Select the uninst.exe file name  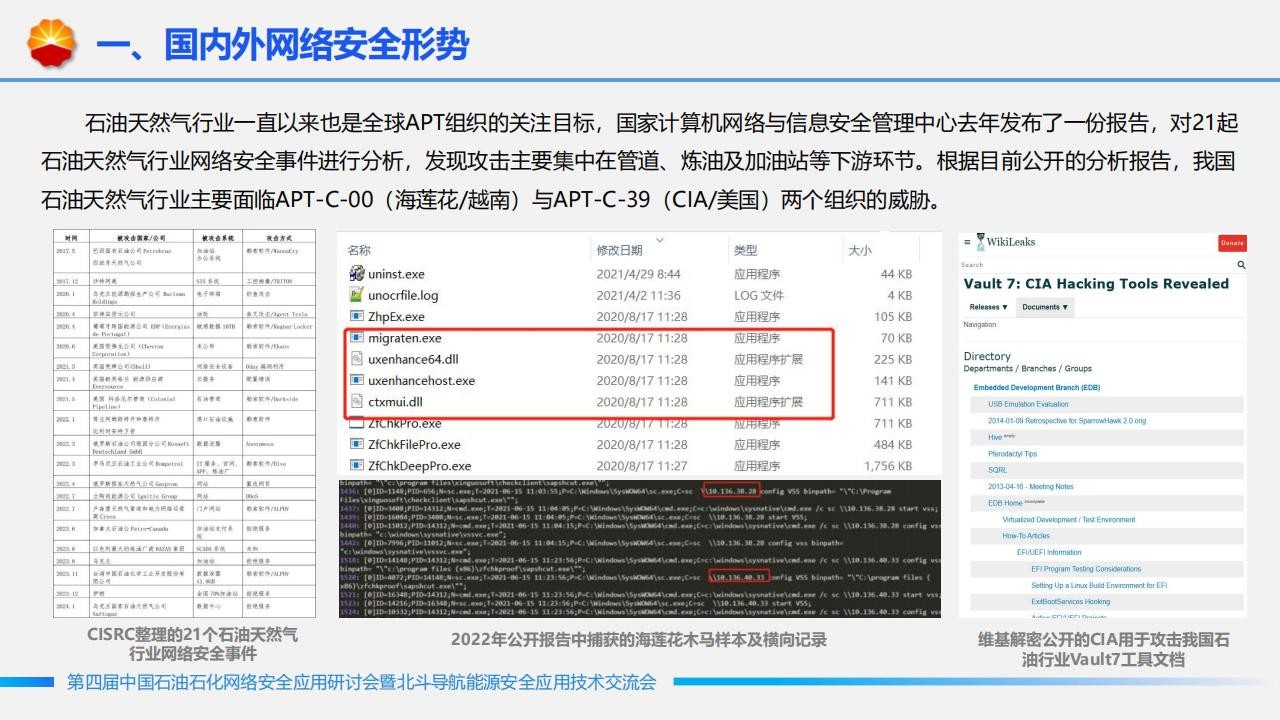pyautogui.click(x=396, y=274)
